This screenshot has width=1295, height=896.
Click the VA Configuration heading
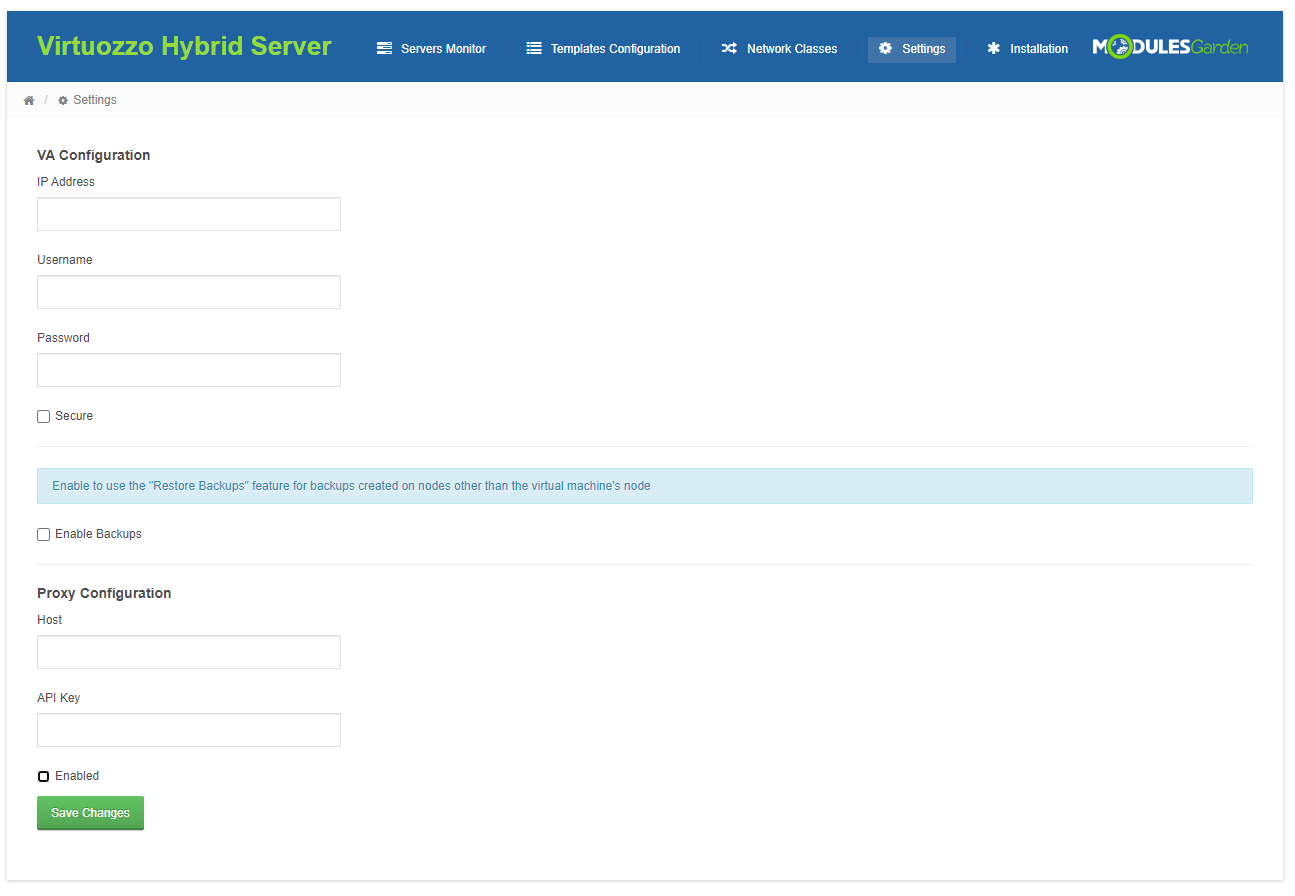[94, 155]
